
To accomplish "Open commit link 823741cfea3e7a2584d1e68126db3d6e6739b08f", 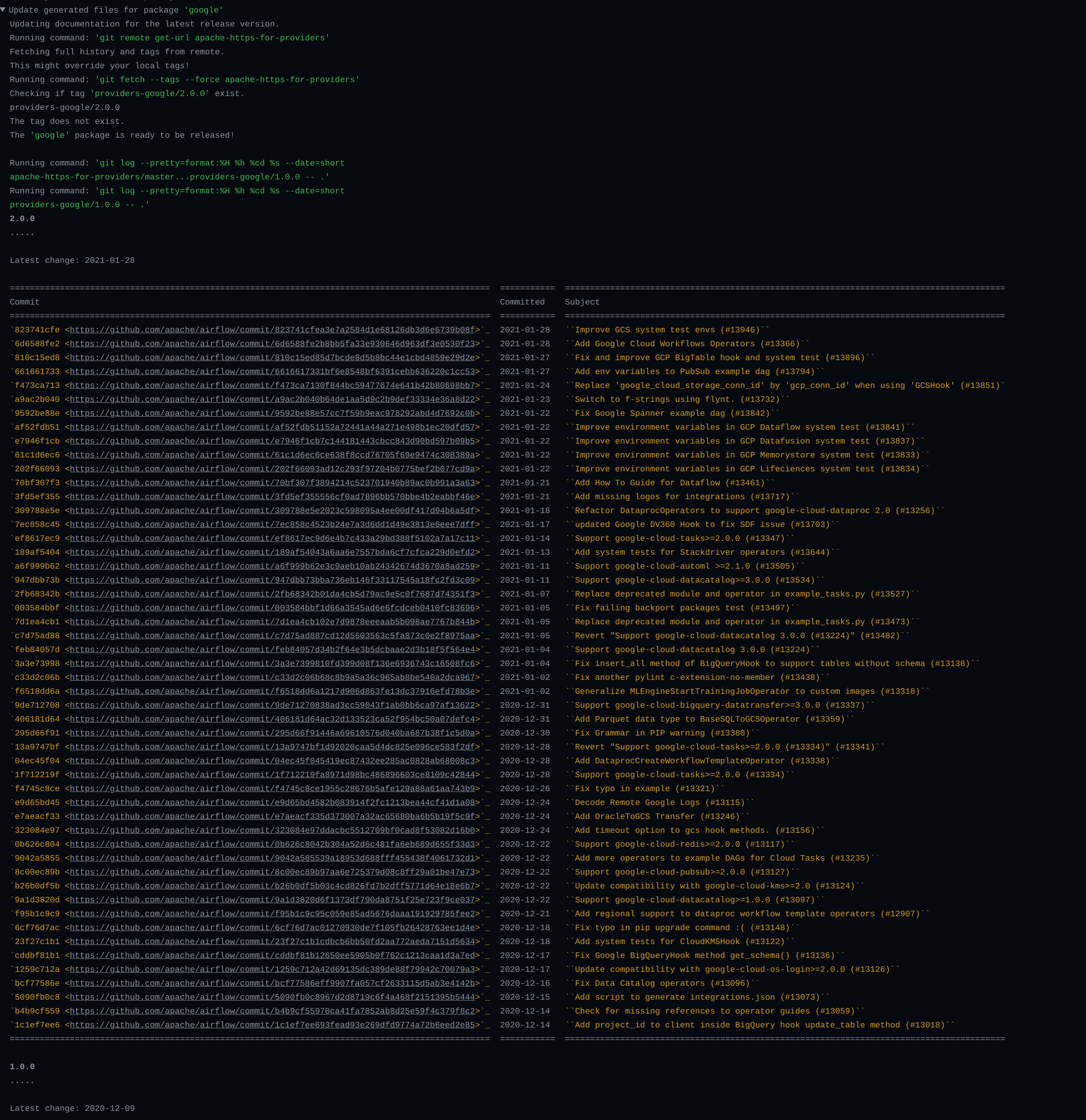I will (x=272, y=330).
